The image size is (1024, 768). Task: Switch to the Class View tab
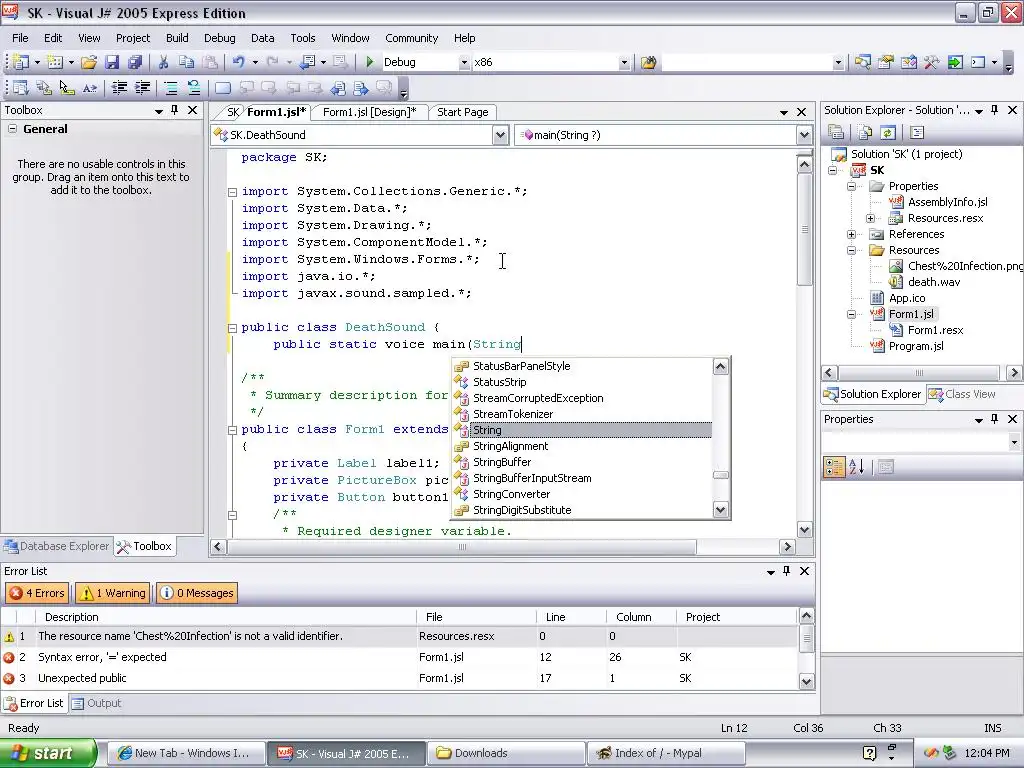(x=963, y=394)
